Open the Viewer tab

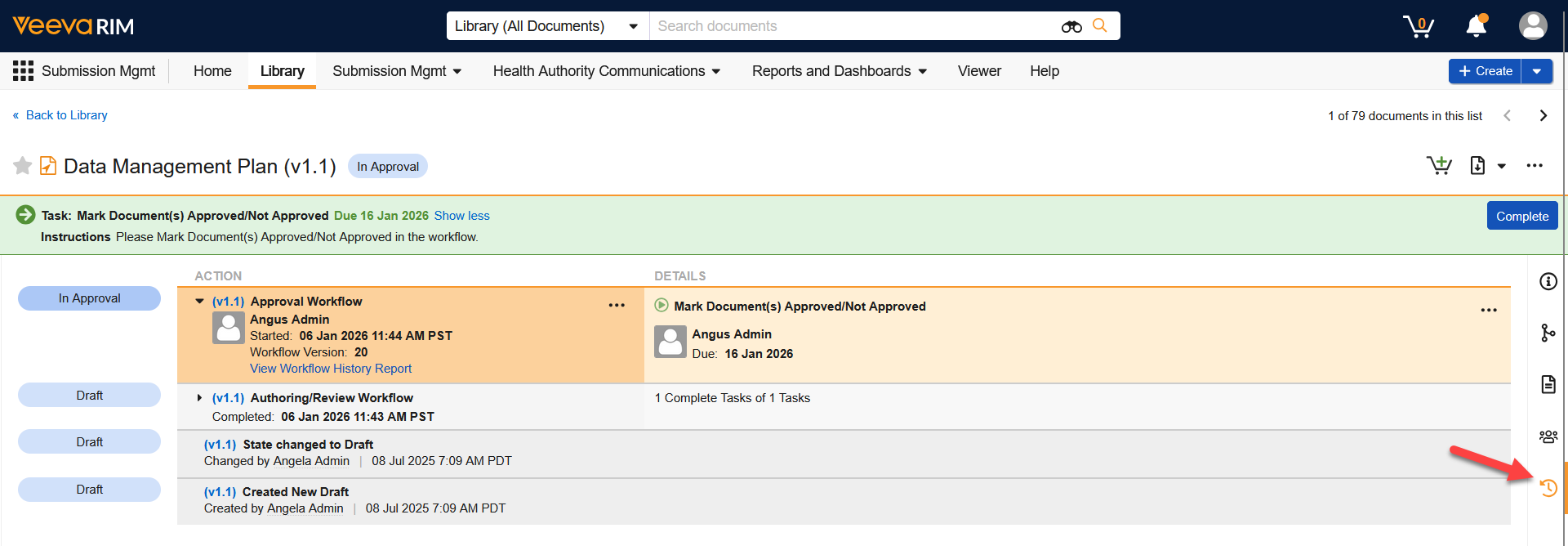979,71
